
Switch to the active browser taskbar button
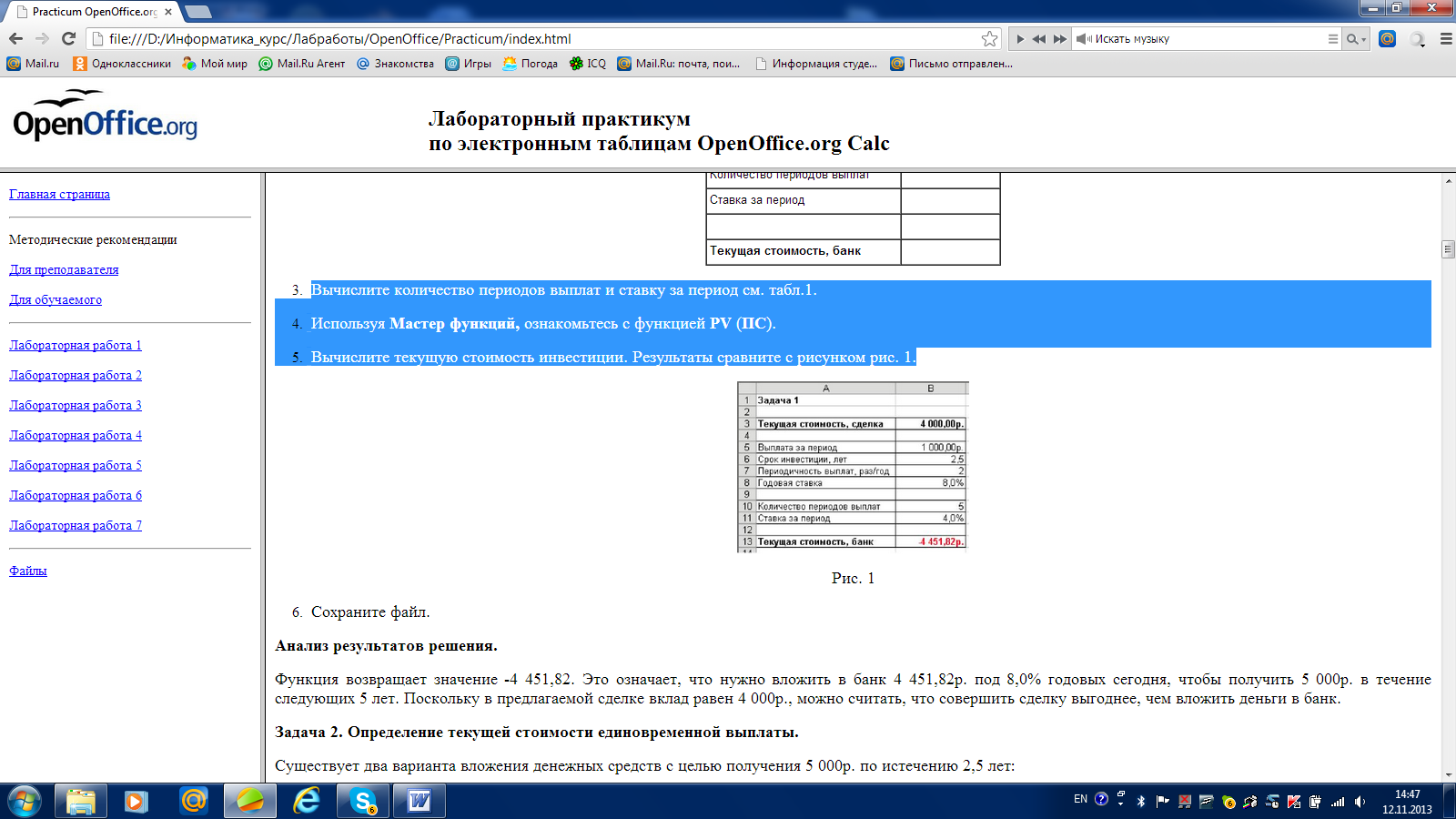pos(249,801)
